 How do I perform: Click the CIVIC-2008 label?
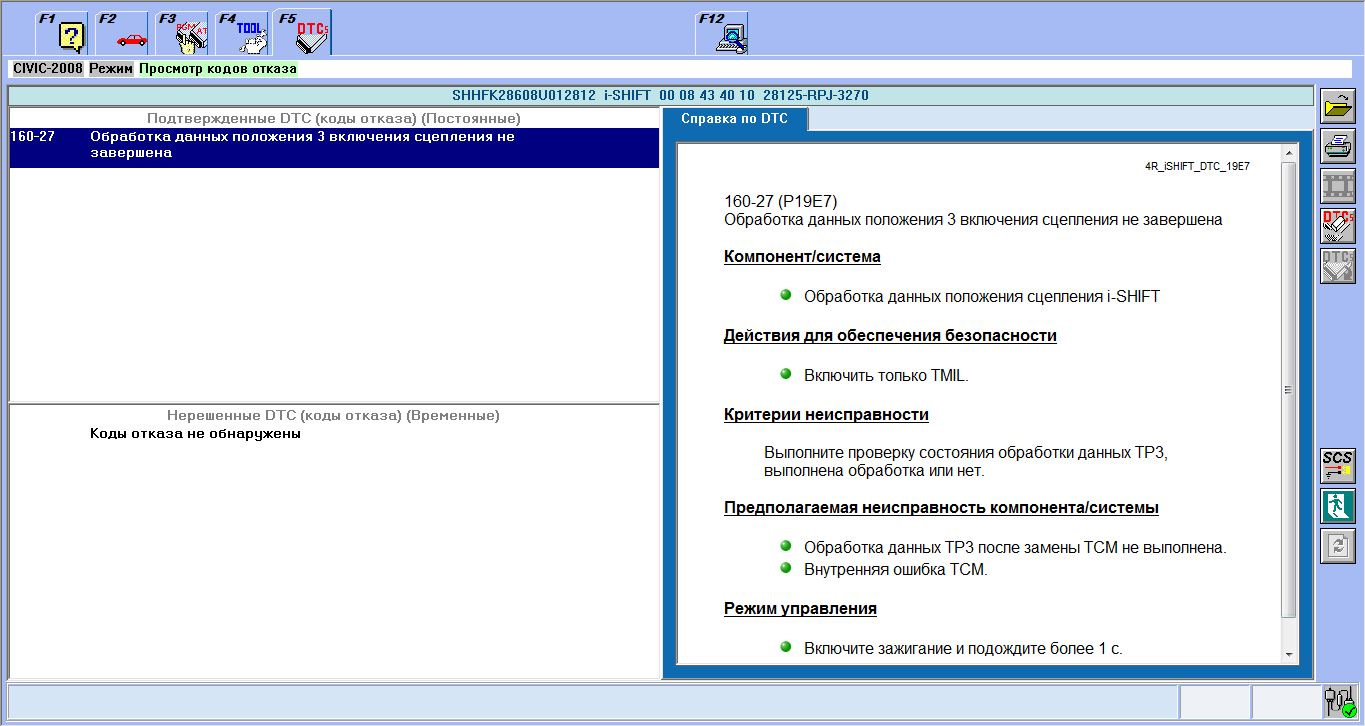point(48,69)
